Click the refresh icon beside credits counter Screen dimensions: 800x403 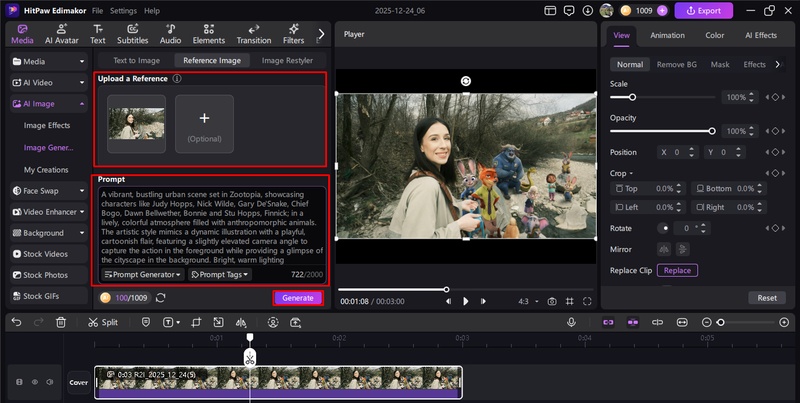pos(161,298)
